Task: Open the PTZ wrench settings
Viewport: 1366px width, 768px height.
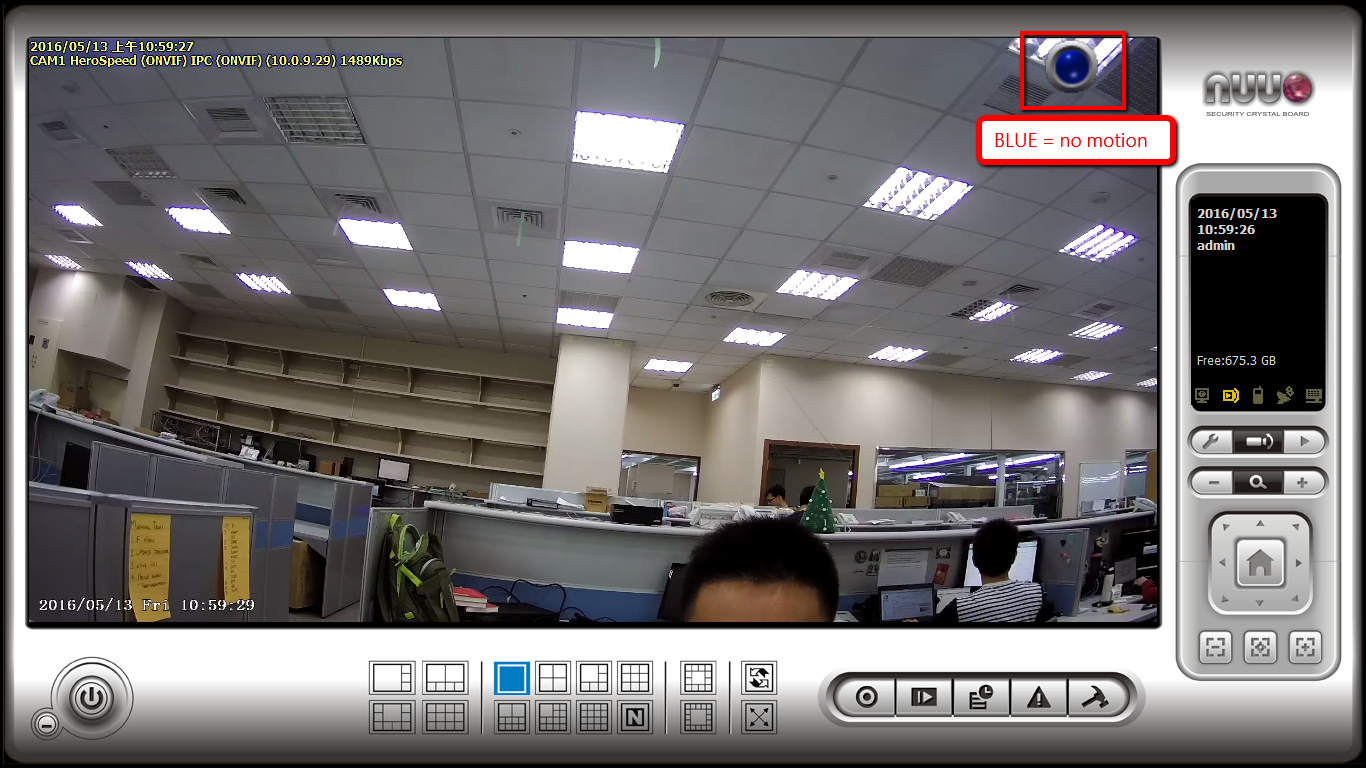Action: (x=1212, y=441)
